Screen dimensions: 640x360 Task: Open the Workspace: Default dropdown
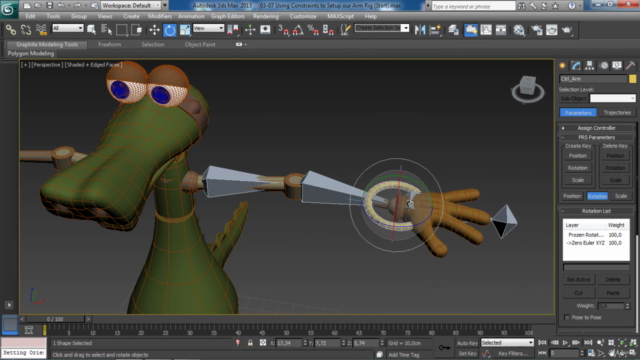coord(131,5)
